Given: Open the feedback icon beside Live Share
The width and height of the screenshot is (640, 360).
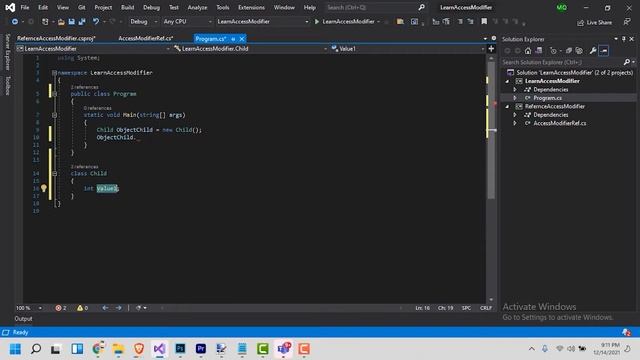Looking at the screenshot, I should tap(627, 22).
